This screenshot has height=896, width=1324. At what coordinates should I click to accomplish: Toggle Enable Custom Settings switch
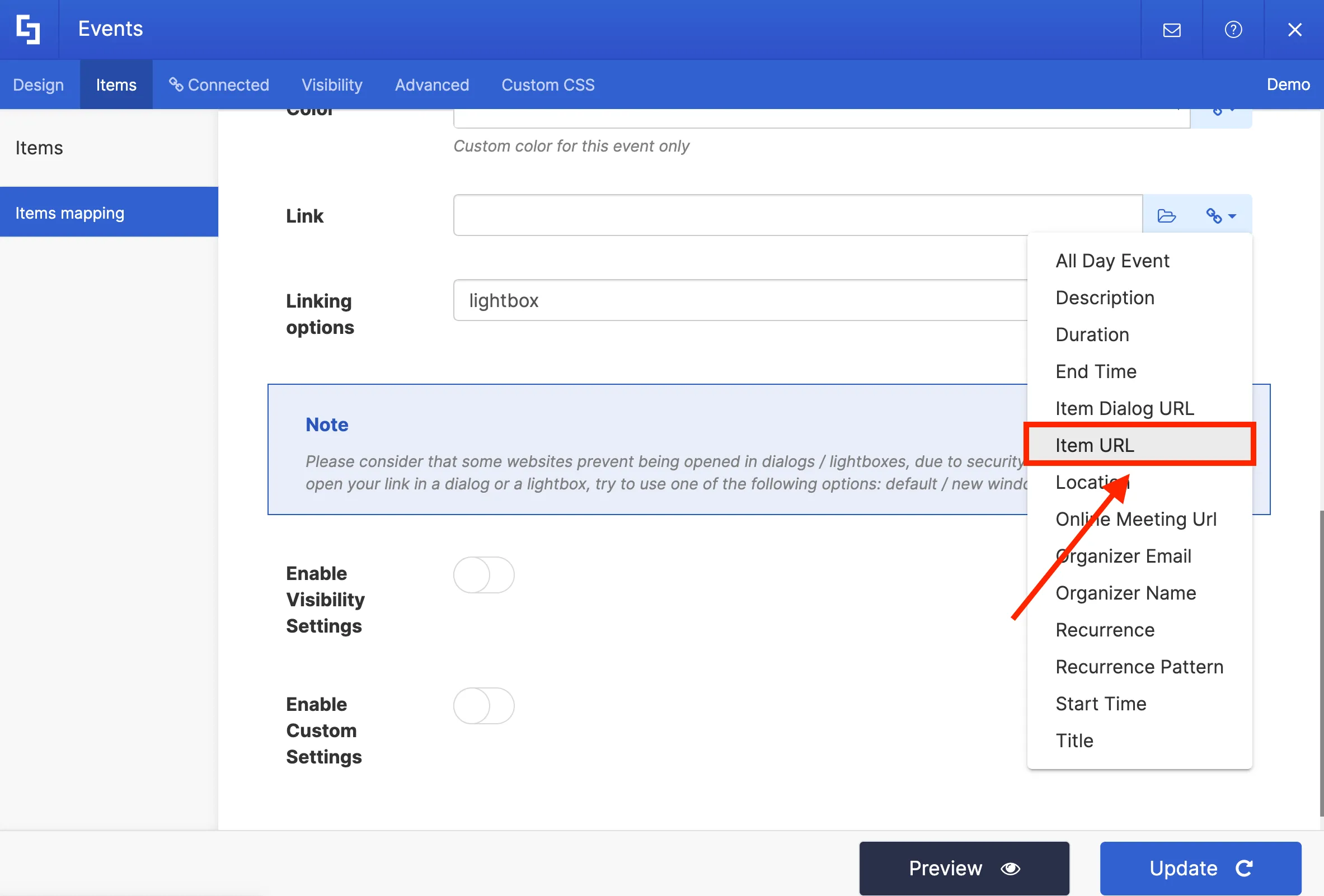[x=483, y=706]
